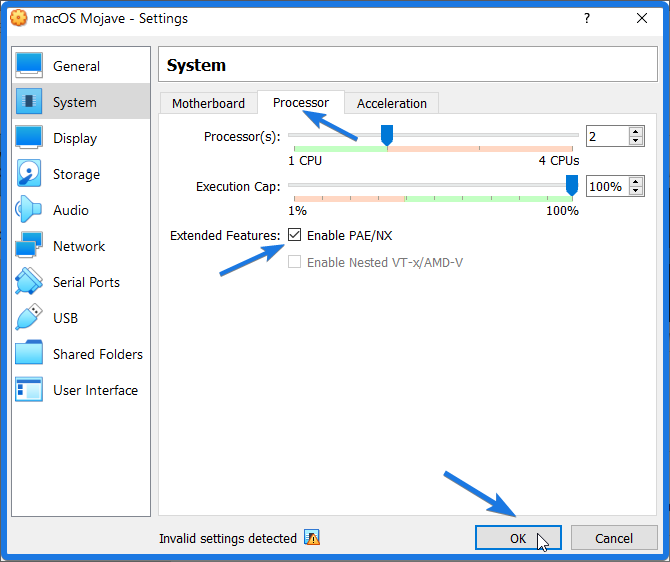Decrease execution cap with down arrow
Screen dimensions: 670x562
click(636, 191)
